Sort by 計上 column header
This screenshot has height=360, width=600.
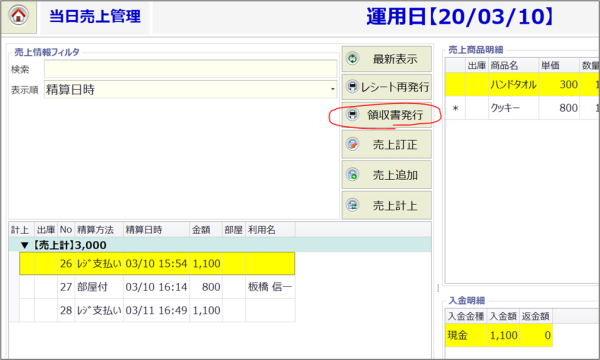point(21,230)
